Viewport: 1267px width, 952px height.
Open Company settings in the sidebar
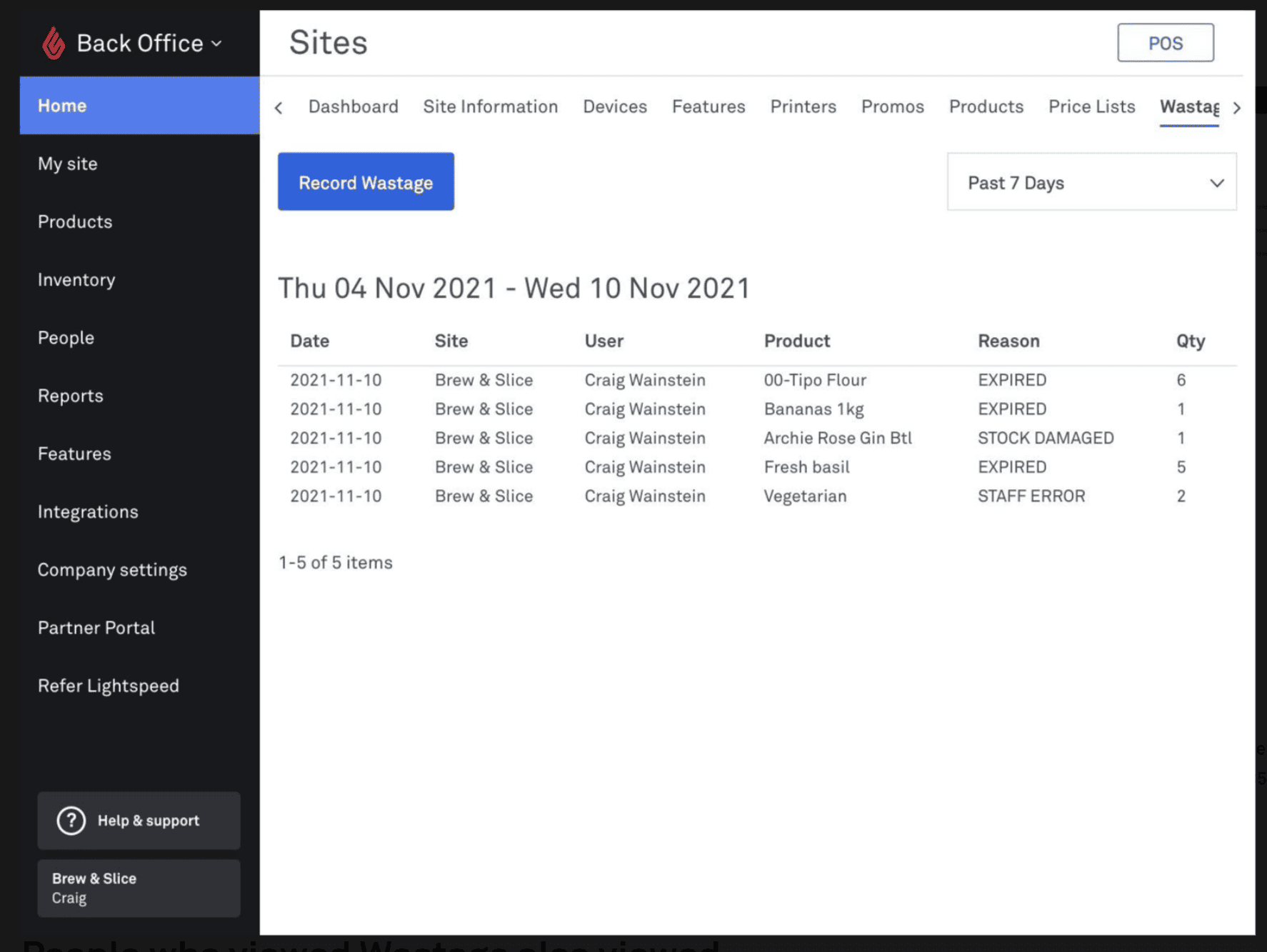point(112,570)
